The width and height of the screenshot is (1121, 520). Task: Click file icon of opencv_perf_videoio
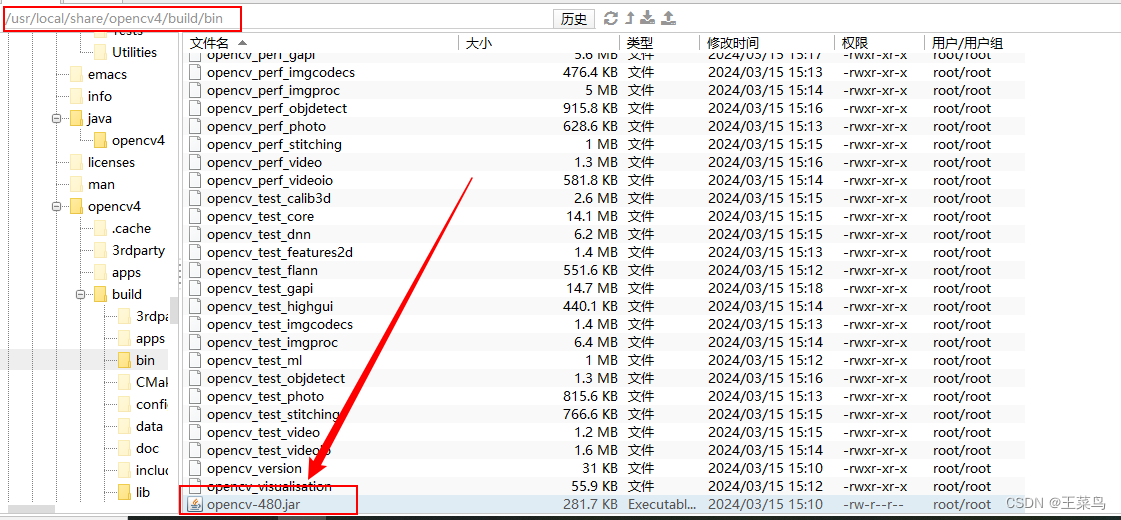tap(195, 180)
